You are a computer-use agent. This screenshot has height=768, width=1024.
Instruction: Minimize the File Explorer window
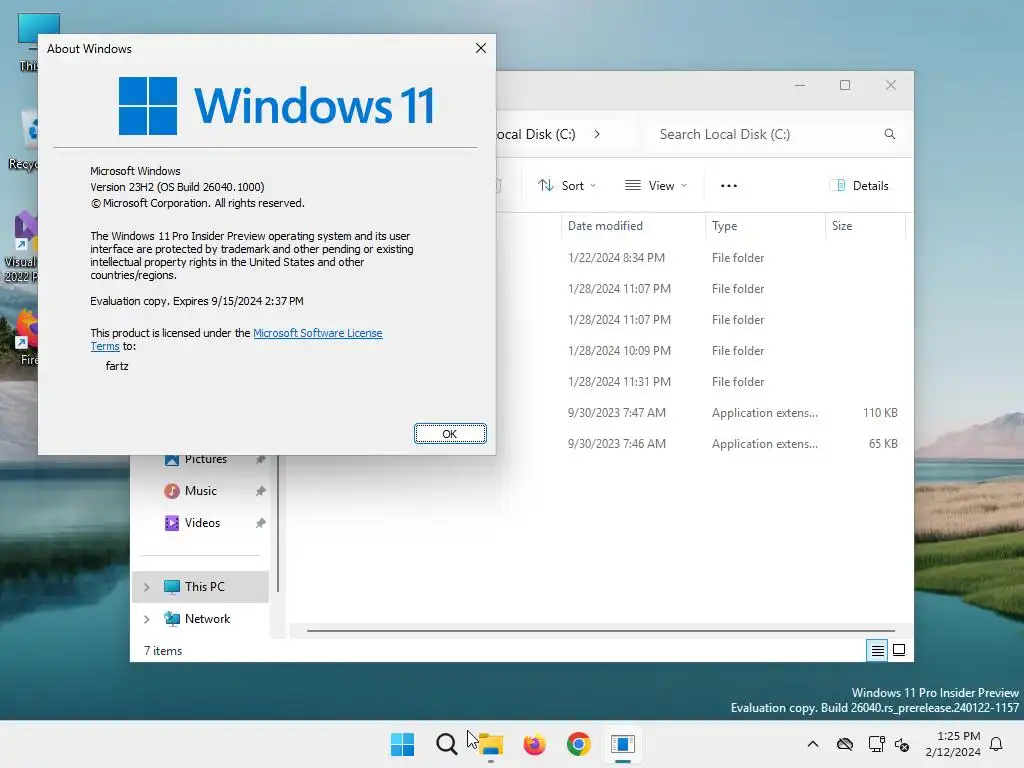[800, 86]
